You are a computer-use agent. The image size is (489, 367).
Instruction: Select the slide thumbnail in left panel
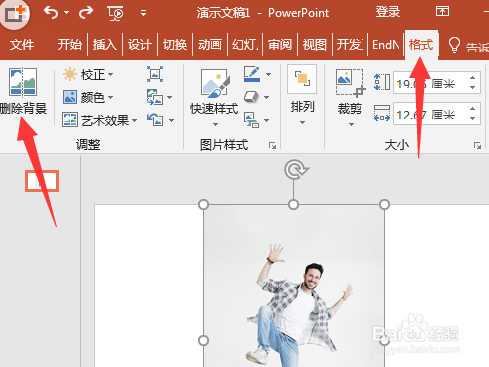[x=42, y=181]
